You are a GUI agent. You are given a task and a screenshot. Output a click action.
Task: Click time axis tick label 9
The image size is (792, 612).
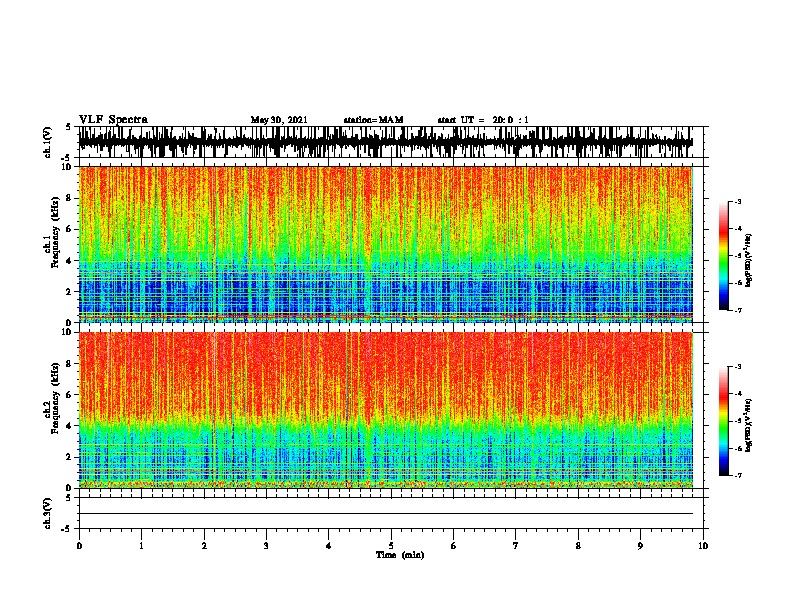pyautogui.click(x=640, y=546)
